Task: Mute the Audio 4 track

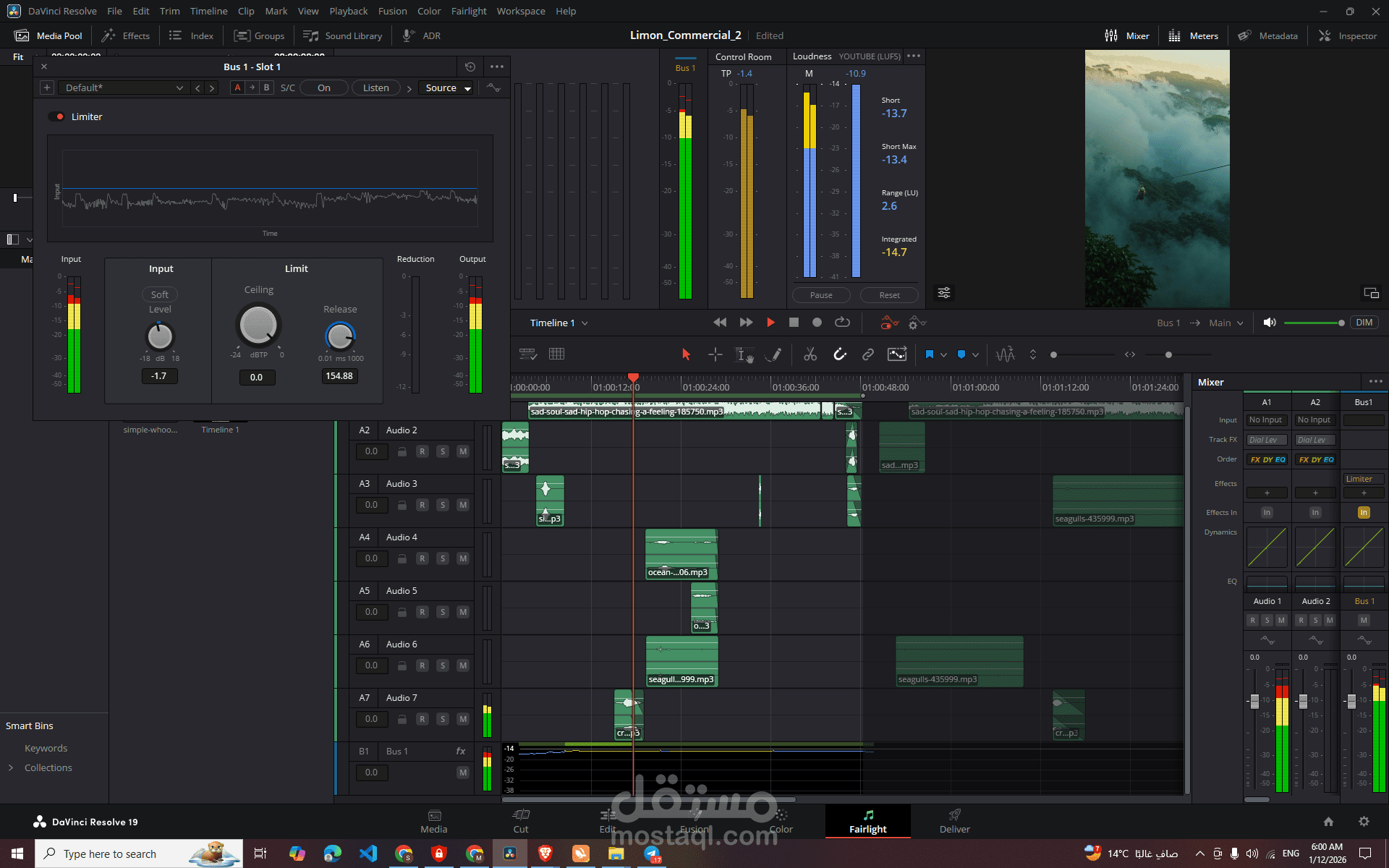Action: pos(463,558)
